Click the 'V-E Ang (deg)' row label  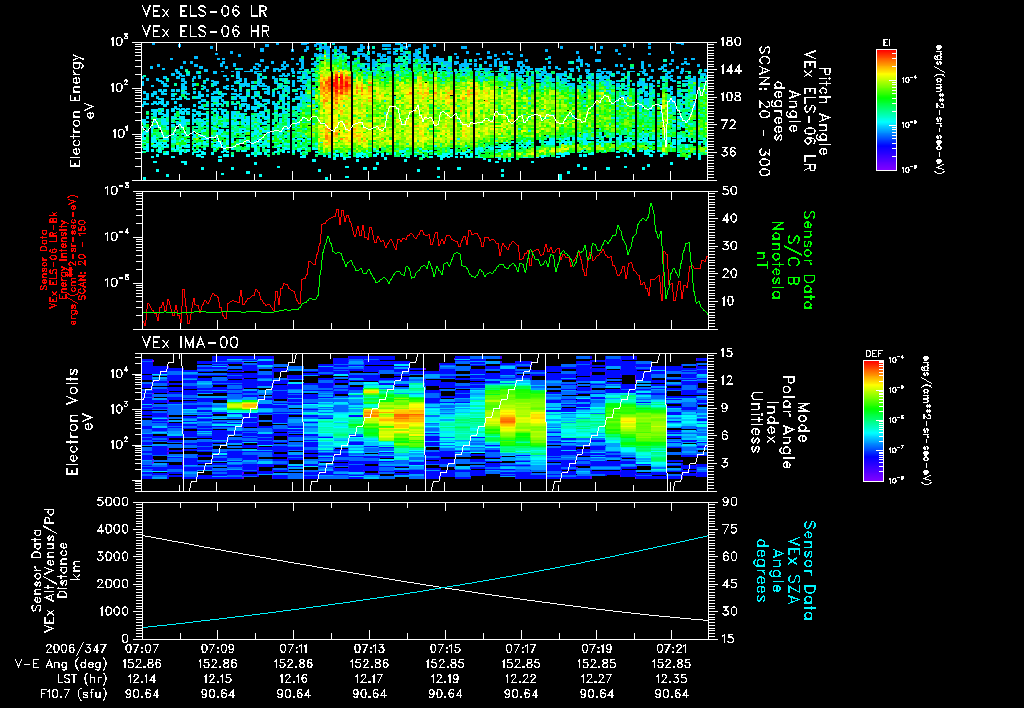[61, 664]
